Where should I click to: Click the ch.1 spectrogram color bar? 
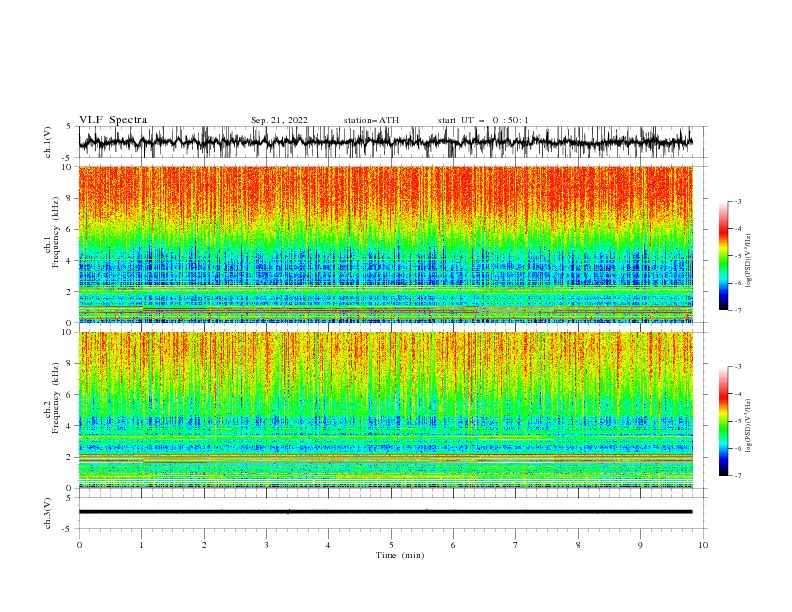pos(723,255)
